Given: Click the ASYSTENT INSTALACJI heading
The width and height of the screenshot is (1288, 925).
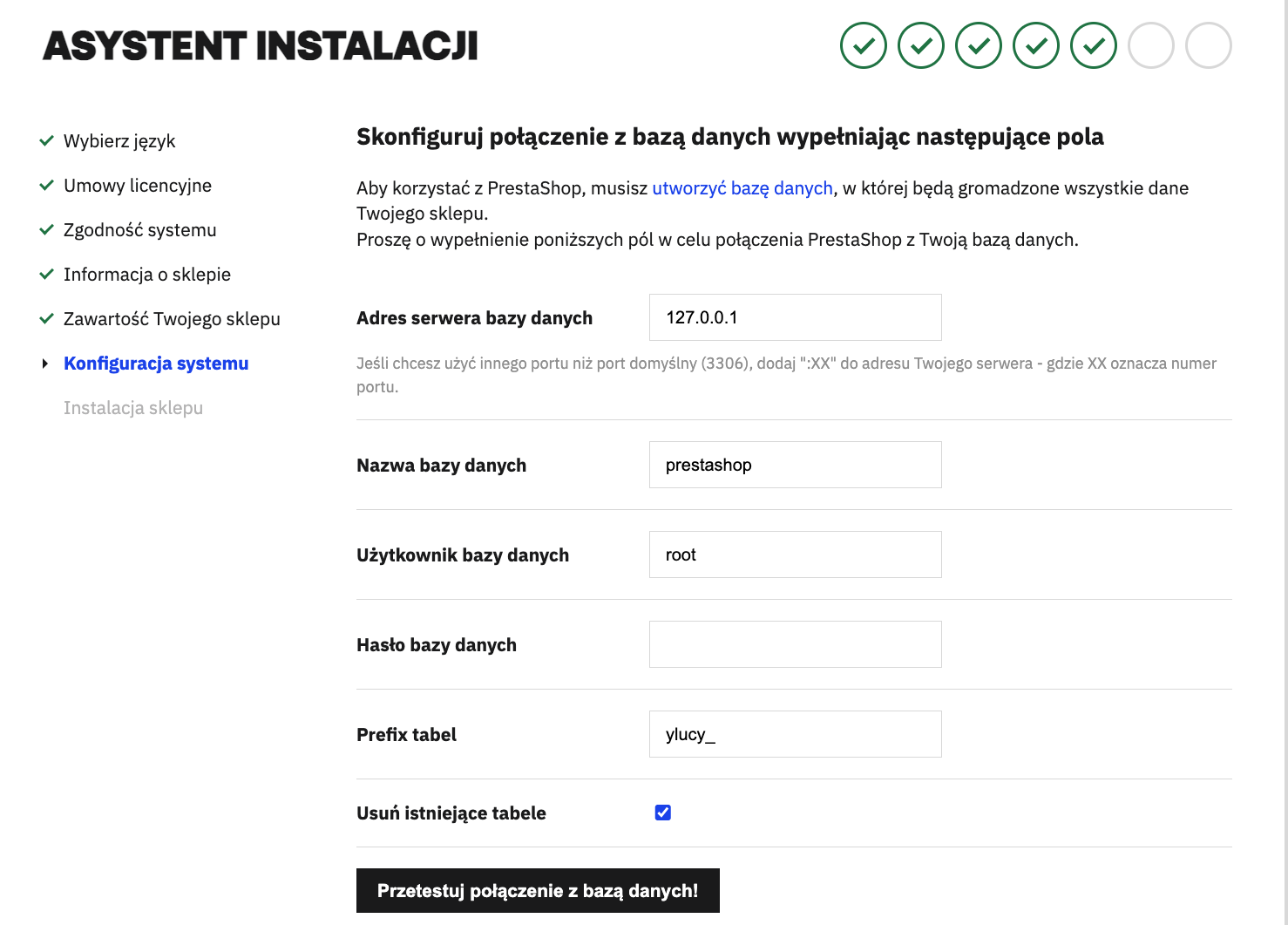Looking at the screenshot, I should (261, 46).
